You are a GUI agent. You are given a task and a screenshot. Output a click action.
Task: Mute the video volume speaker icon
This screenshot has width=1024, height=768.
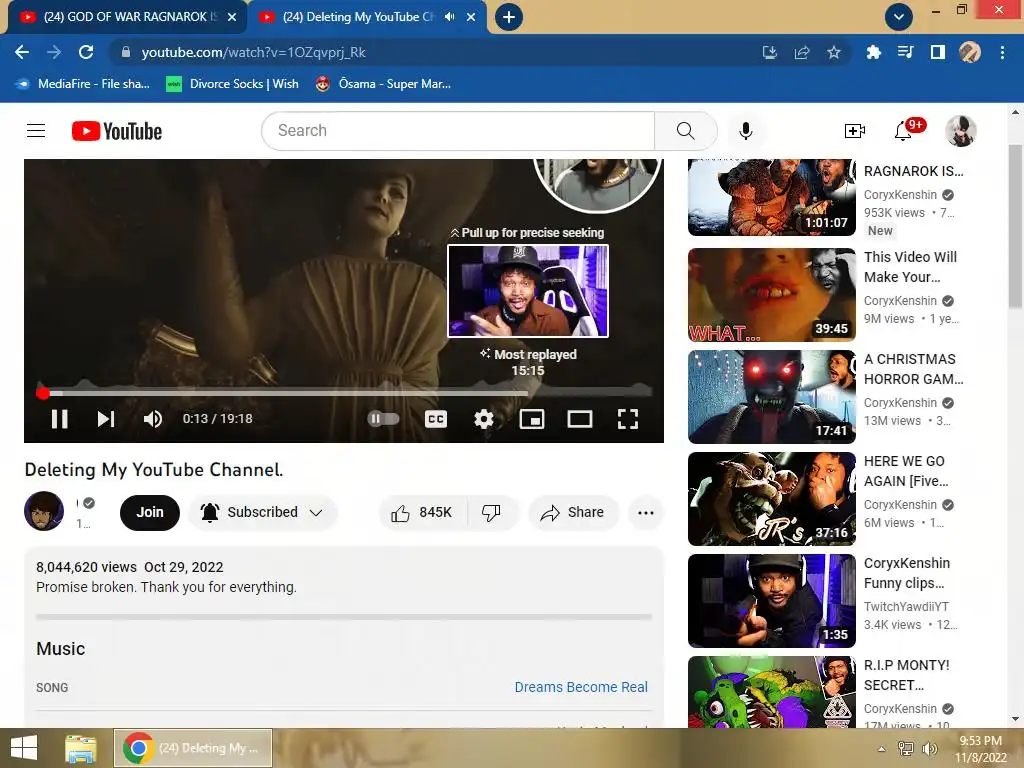pos(153,419)
